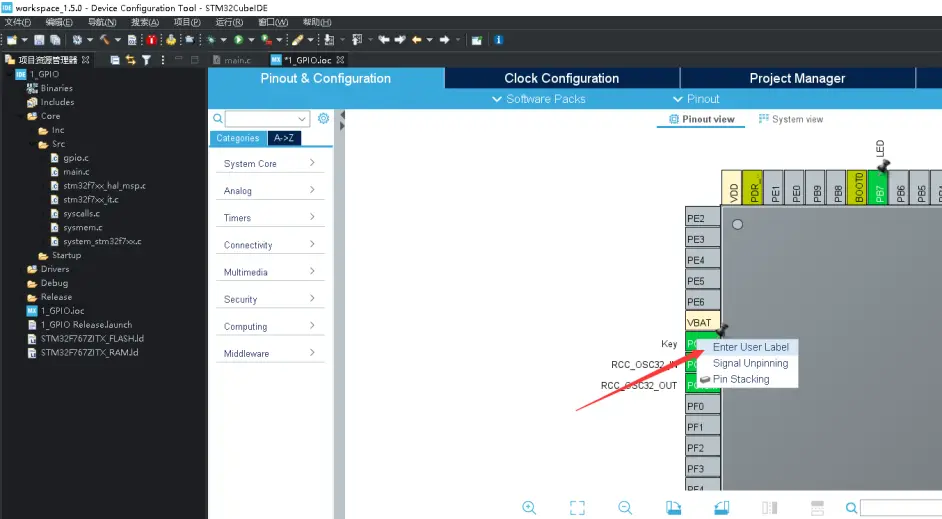The height and width of the screenshot is (519, 942).
Task: Click the External Tools run icon
Action: (266, 40)
